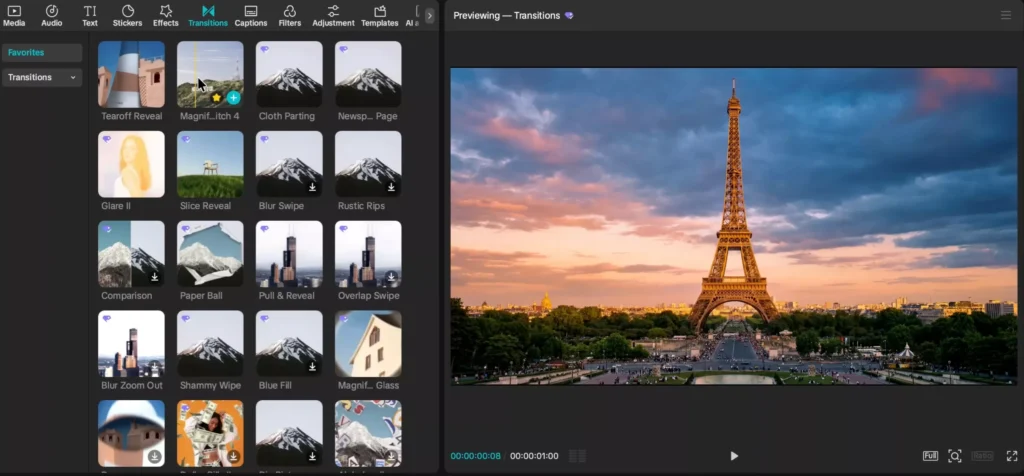Pick the Shammy Wipe transition

pyautogui.click(x=210, y=343)
